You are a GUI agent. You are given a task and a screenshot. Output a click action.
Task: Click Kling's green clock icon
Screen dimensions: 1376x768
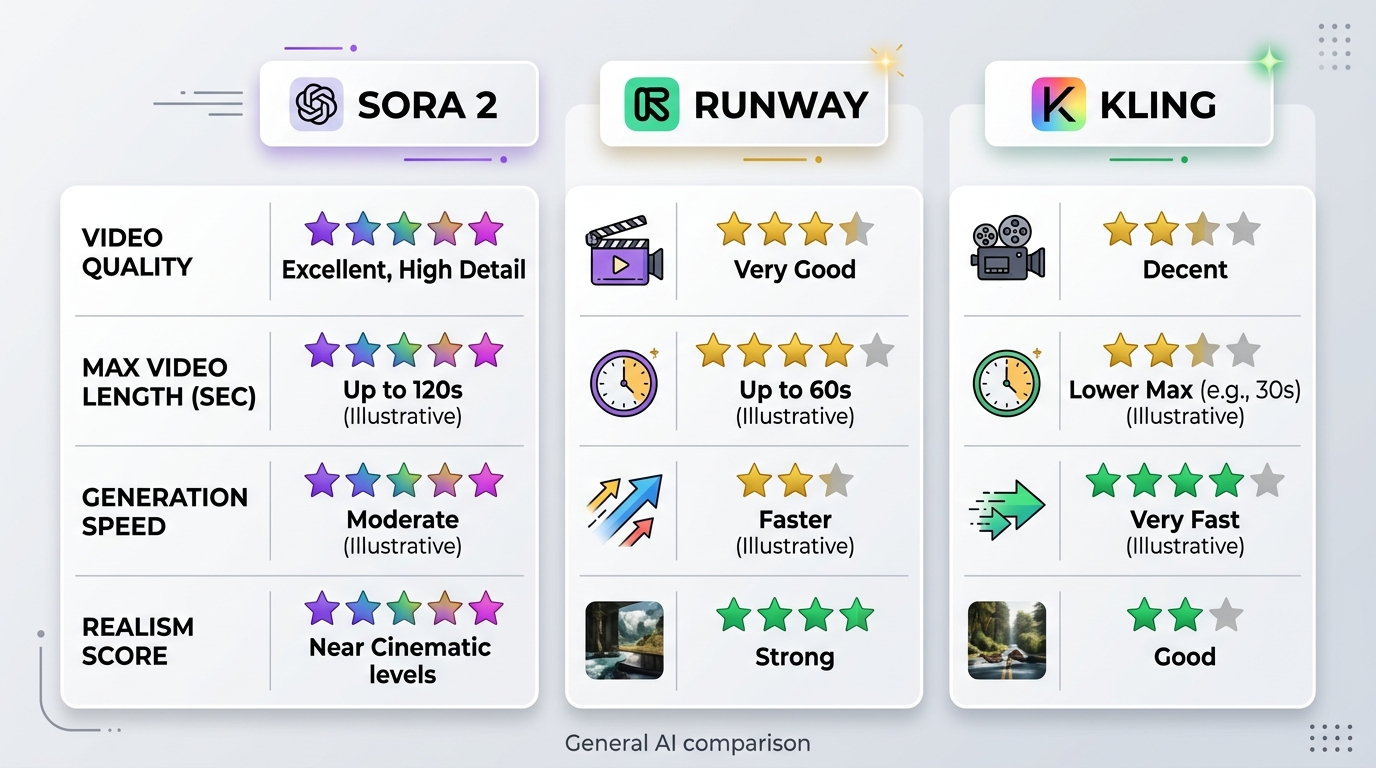[1007, 382]
